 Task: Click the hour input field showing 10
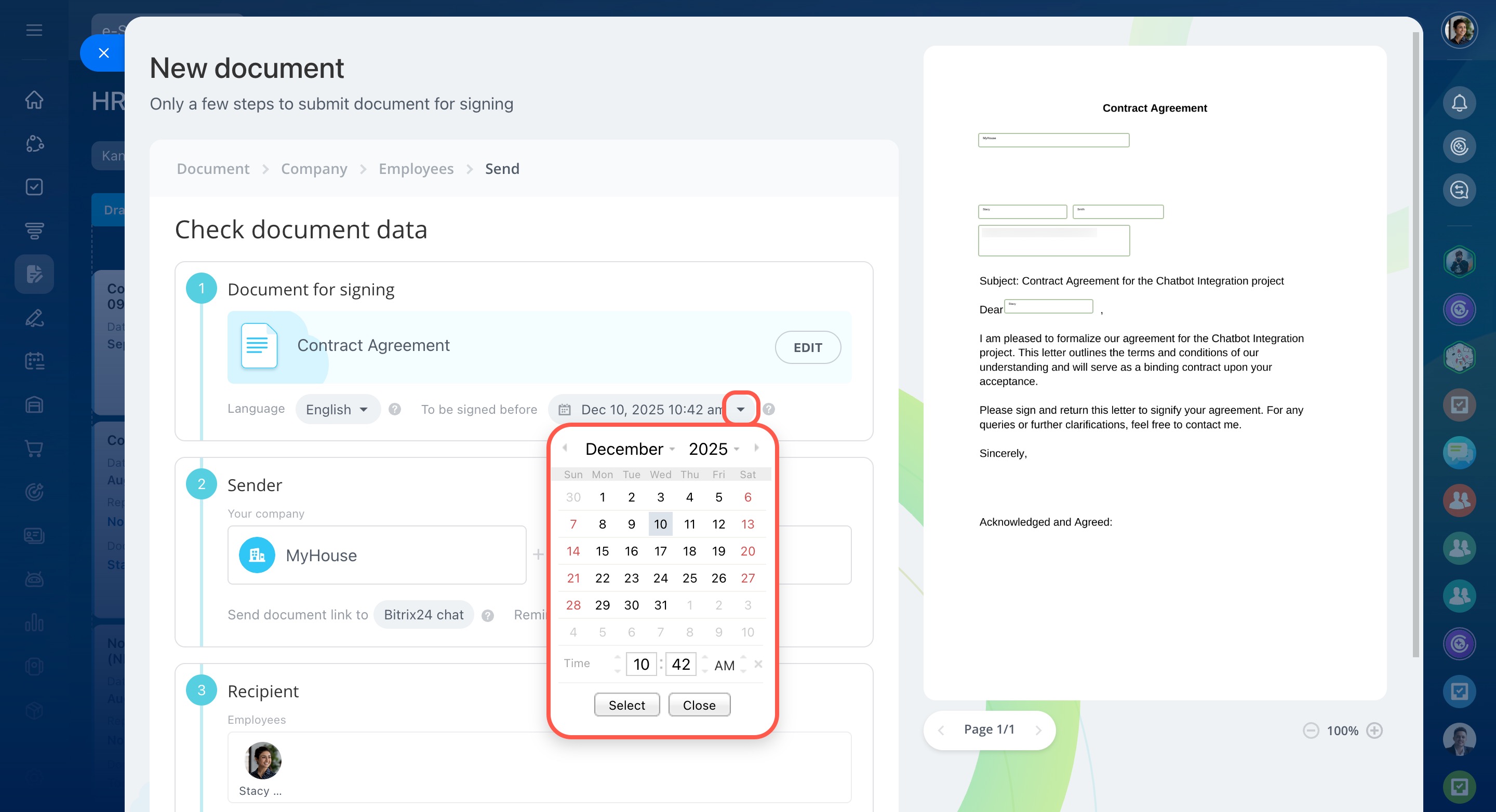[641, 664]
